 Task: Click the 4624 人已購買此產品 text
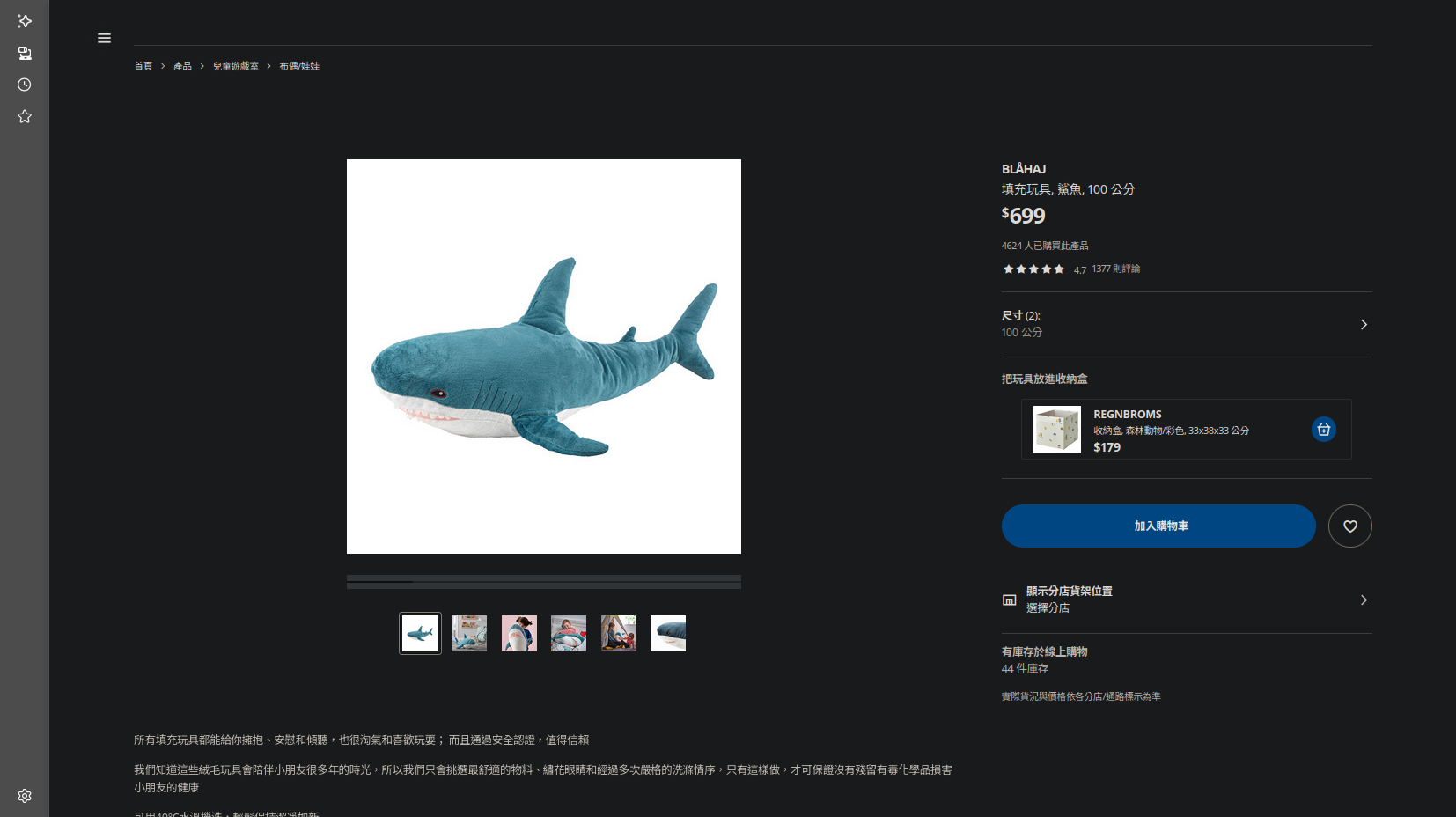(1045, 246)
